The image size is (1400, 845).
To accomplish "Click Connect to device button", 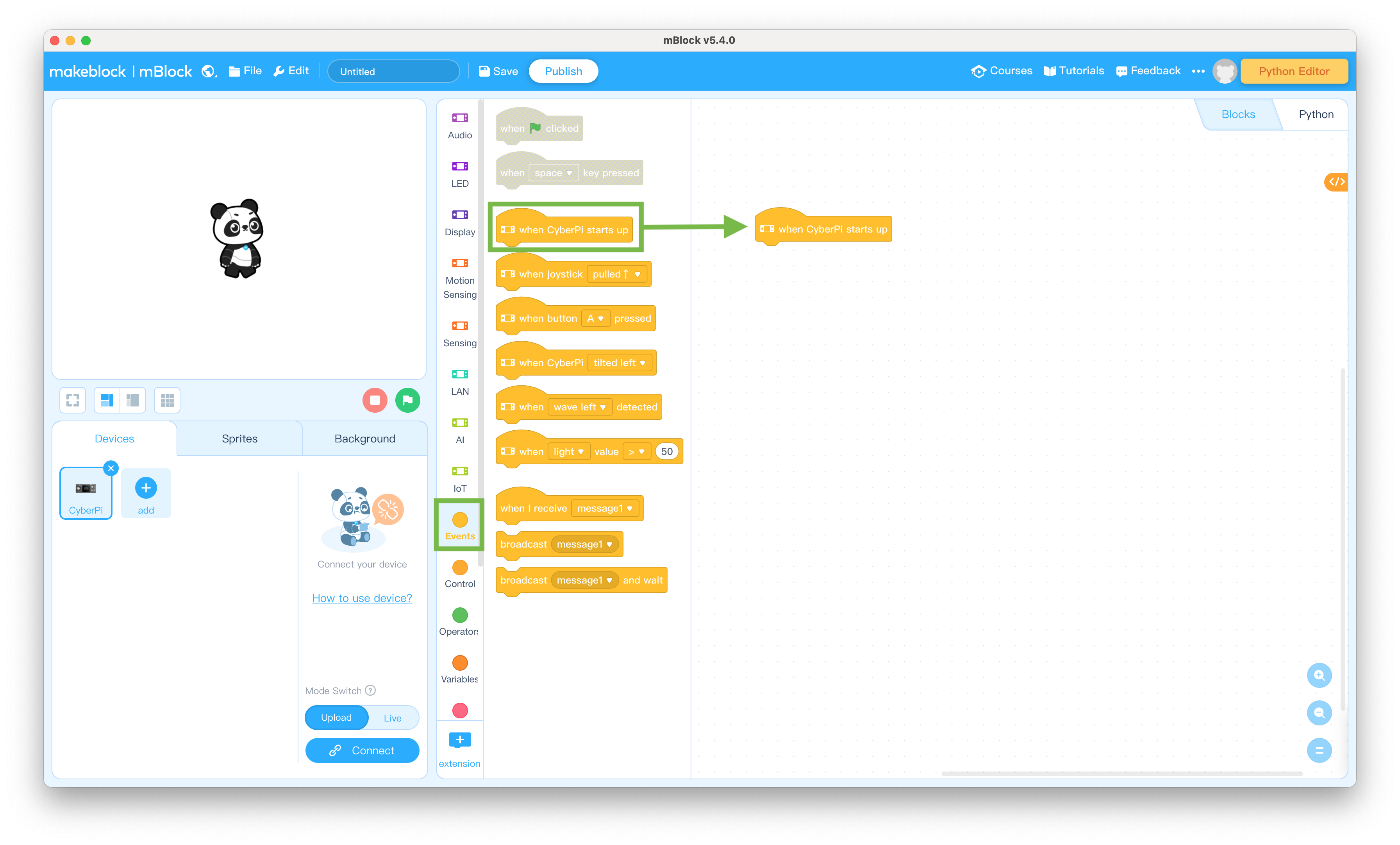I will click(x=362, y=751).
